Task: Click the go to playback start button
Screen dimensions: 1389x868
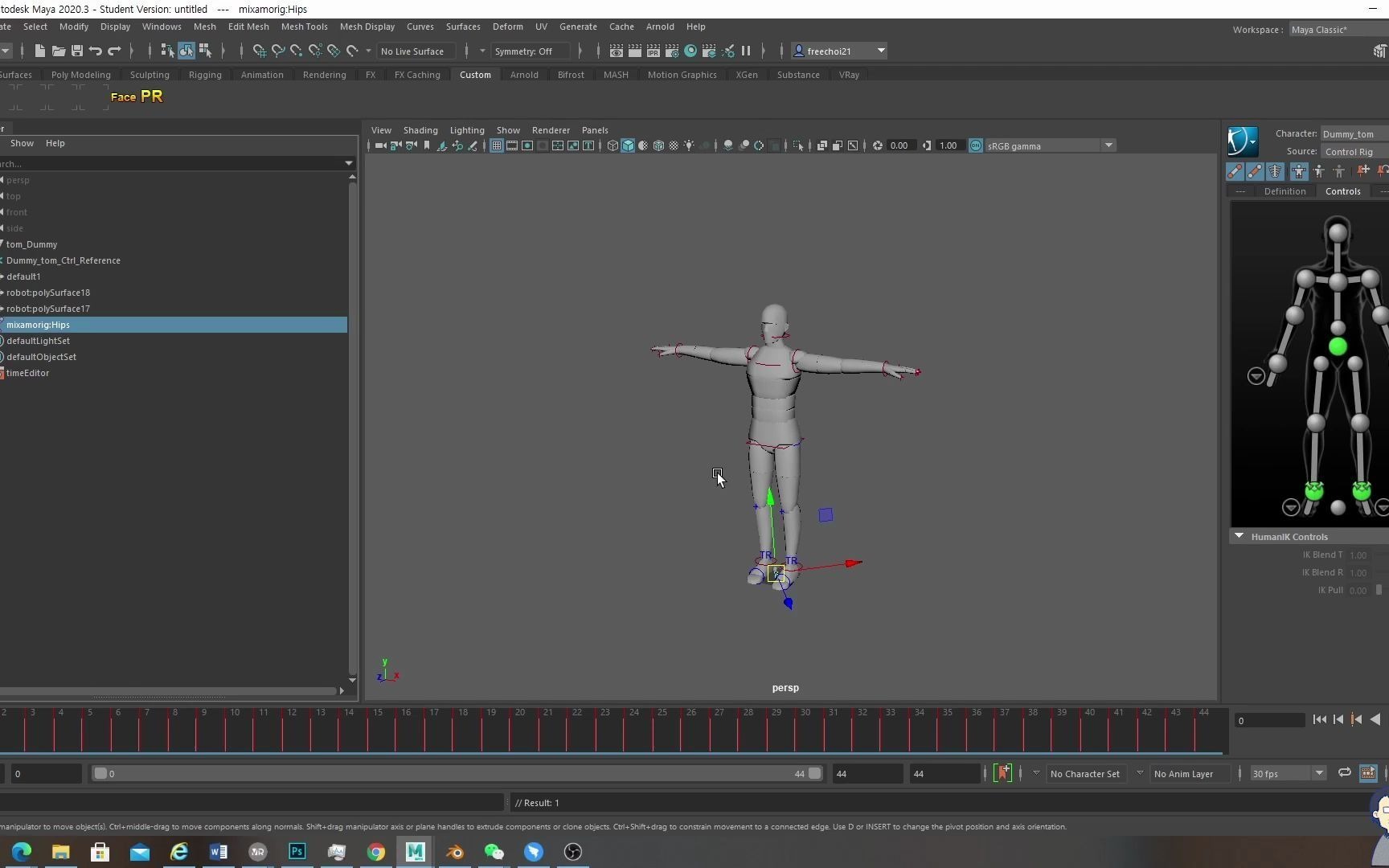Action: [x=1319, y=719]
